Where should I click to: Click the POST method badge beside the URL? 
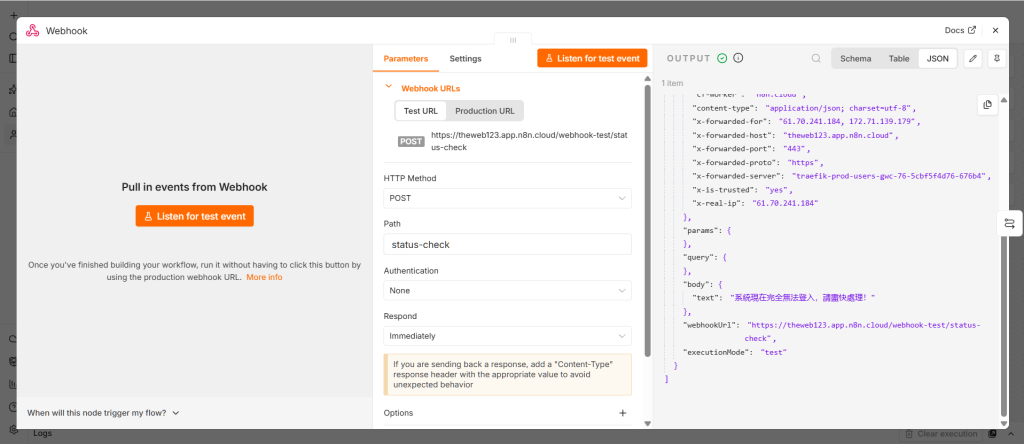click(411, 142)
